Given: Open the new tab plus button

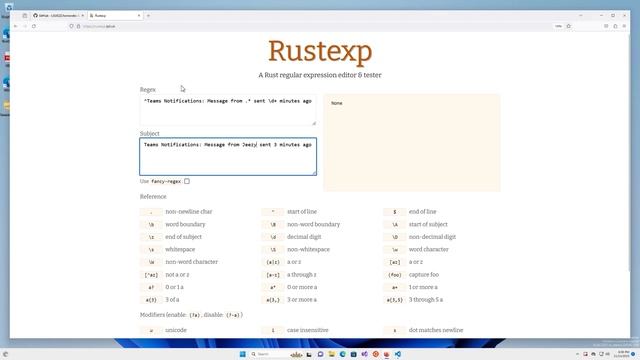Looking at the screenshot, I should tap(148, 16).
